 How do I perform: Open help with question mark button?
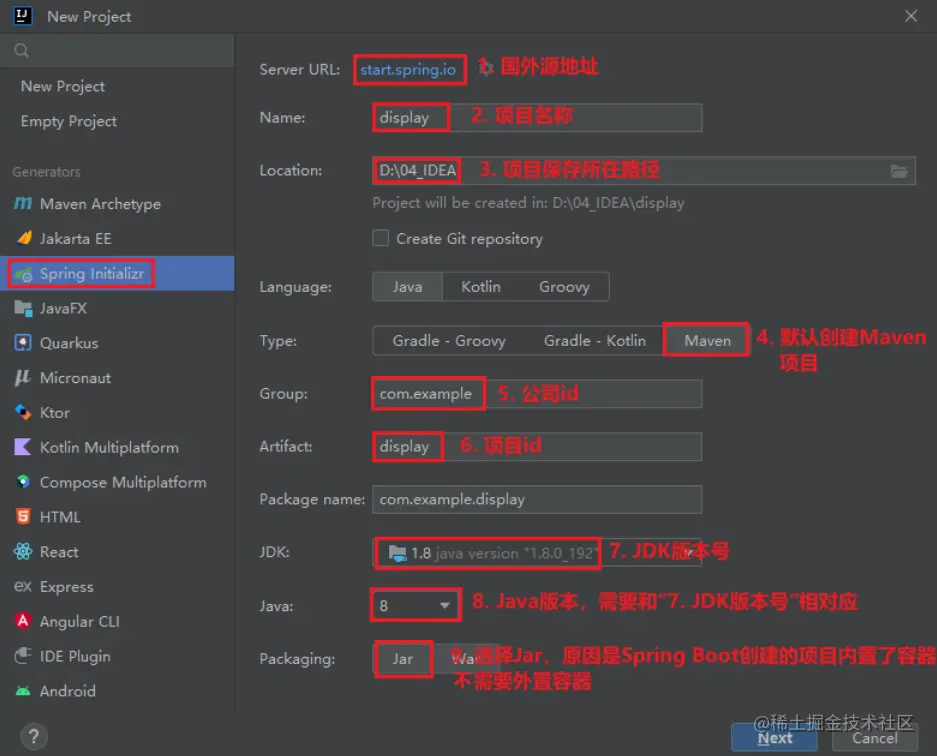pos(34,736)
